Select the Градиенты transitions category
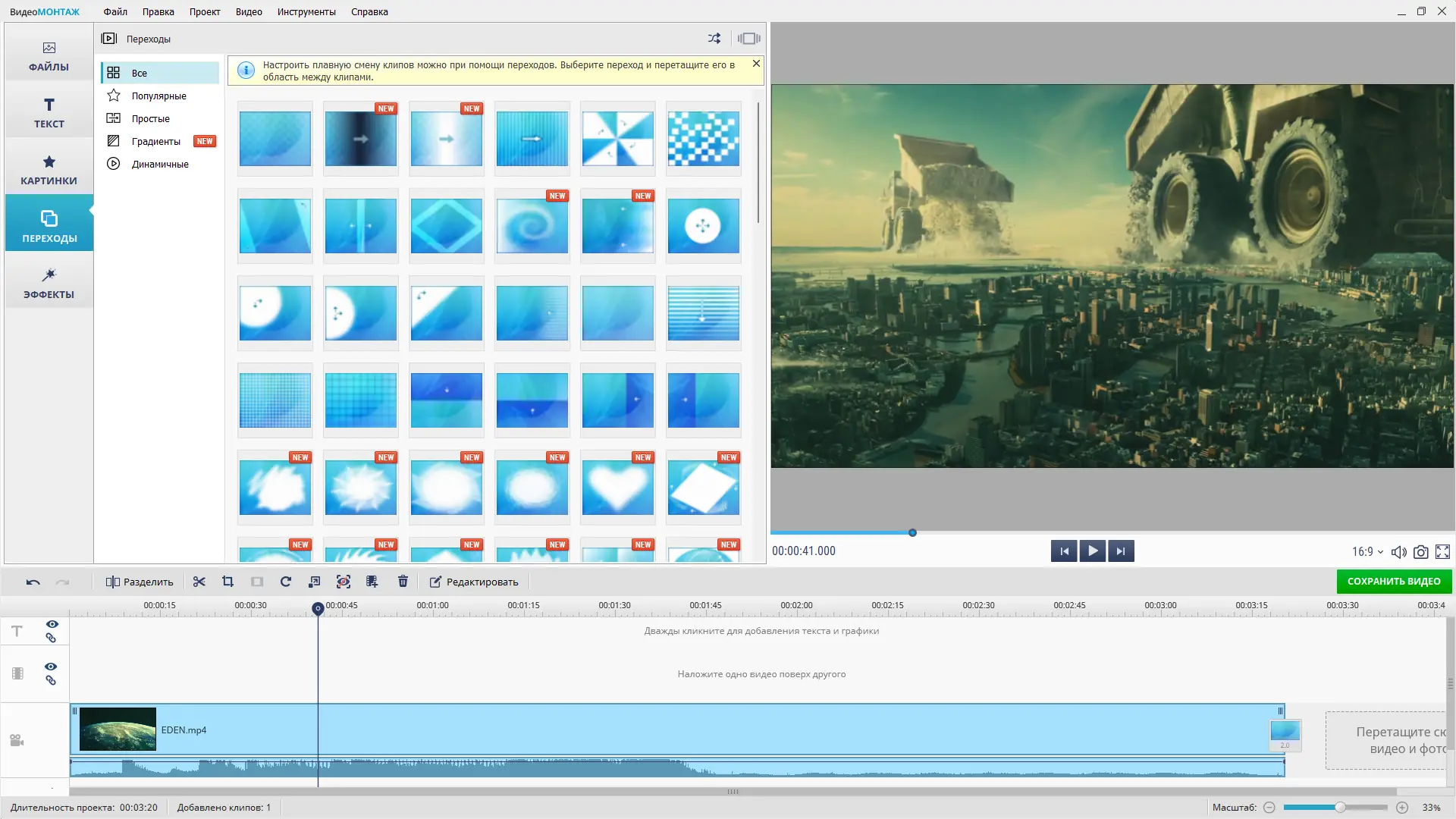 click(x=156, y=141)
